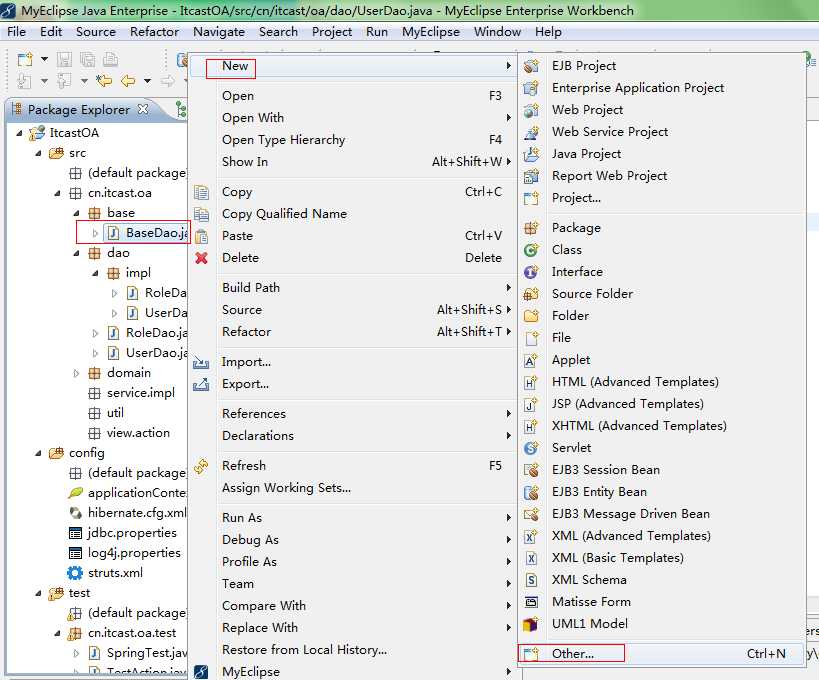Close the Package Explorer view
Image resolution: width=819 pixels, height=680 pixels.
point(143,109)
